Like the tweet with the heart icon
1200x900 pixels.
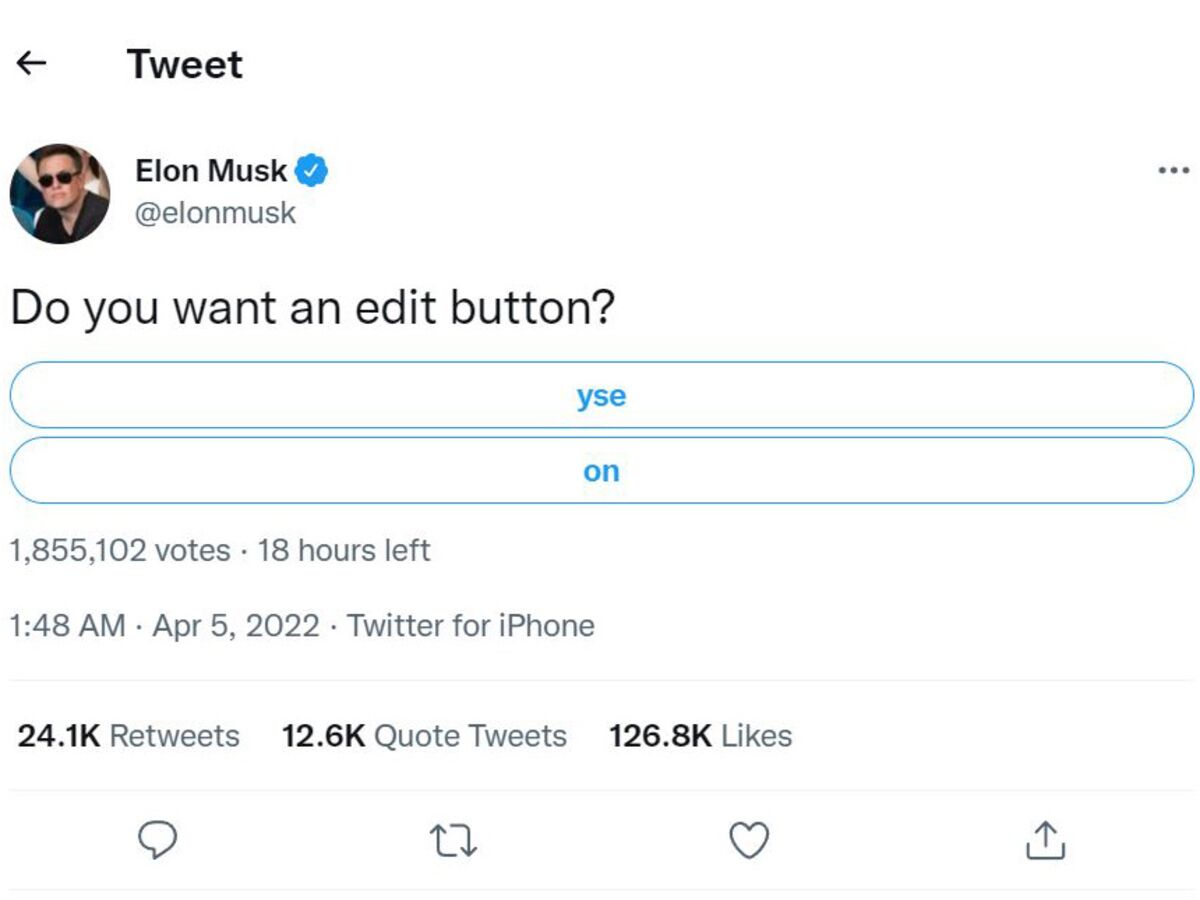(x=748, y=840)
